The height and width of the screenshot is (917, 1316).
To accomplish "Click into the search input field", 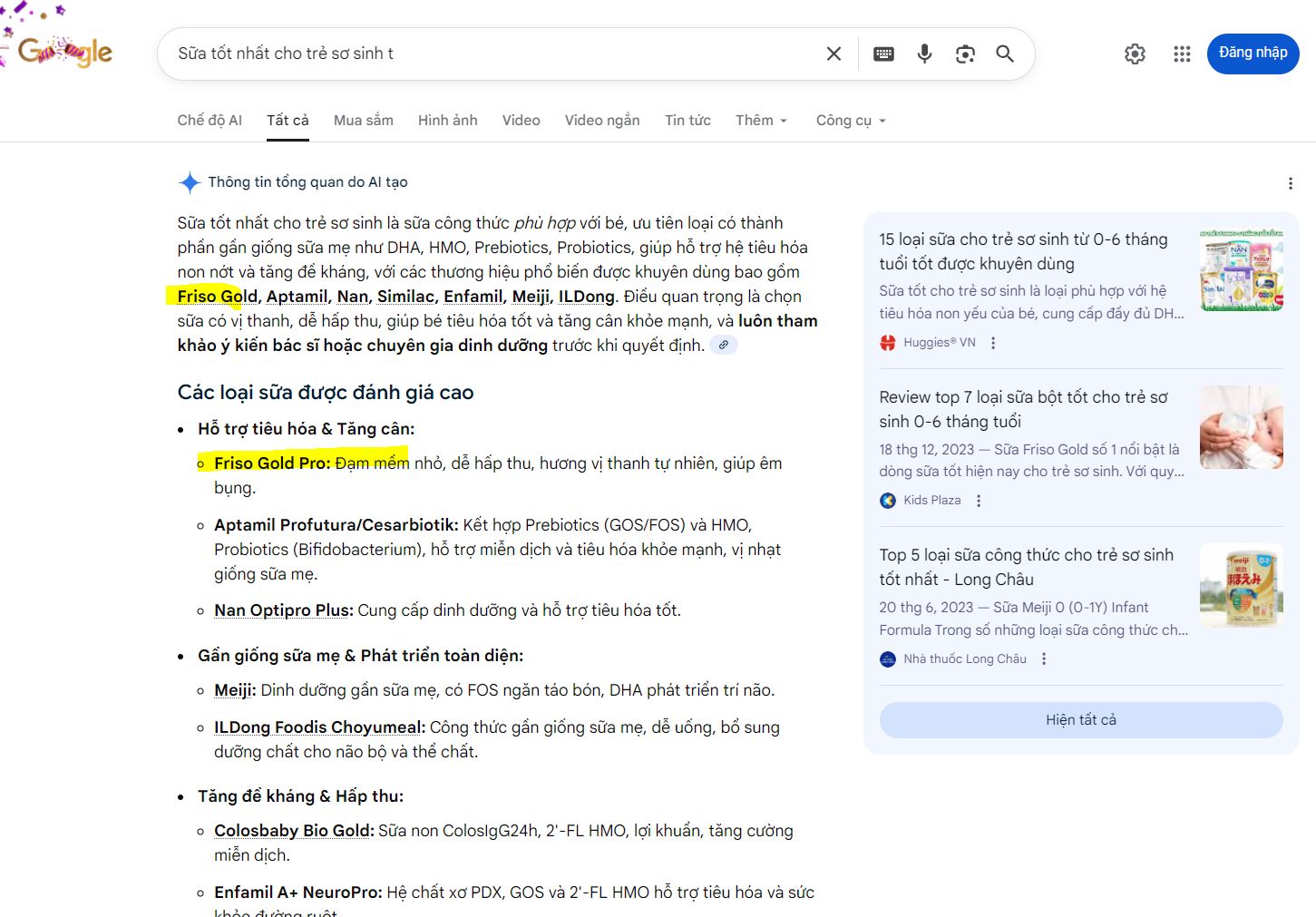I will coord(490,54).
